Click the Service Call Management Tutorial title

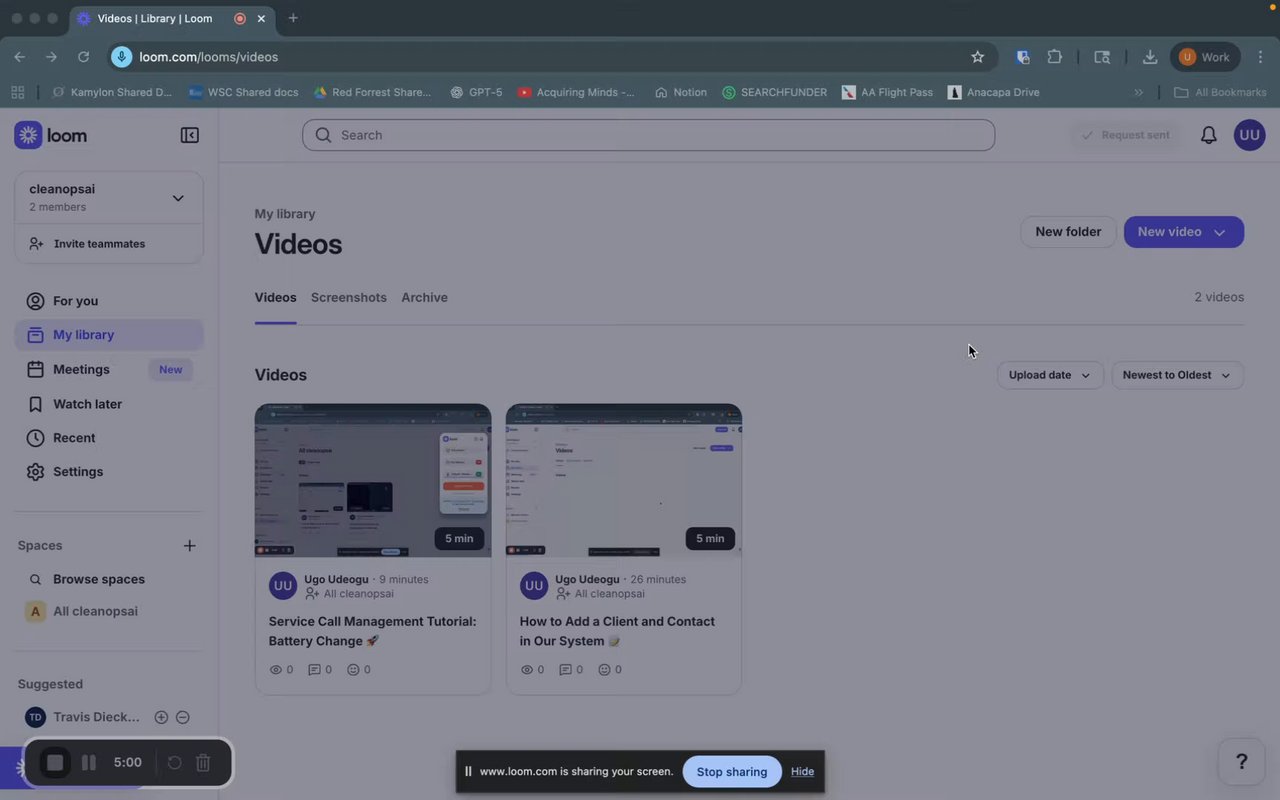click(x=372, y=631)
